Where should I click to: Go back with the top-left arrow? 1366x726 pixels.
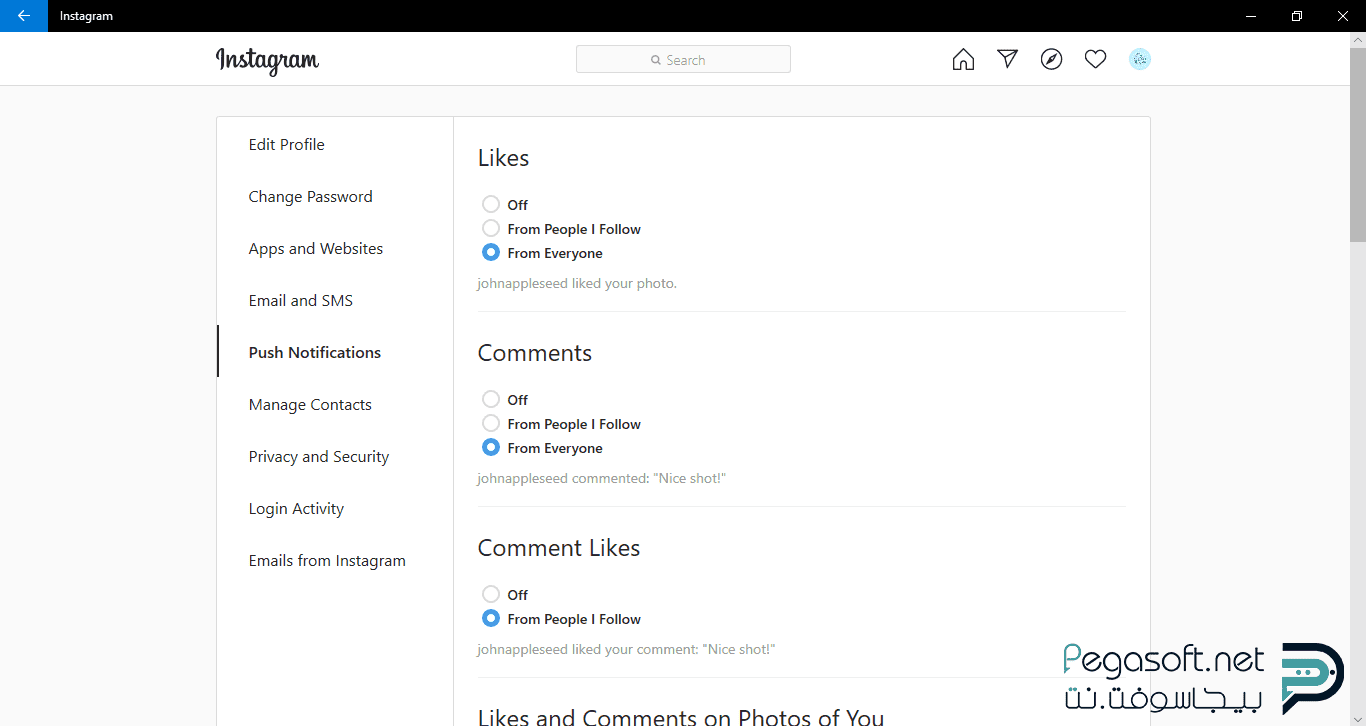[x=23, y=16]
